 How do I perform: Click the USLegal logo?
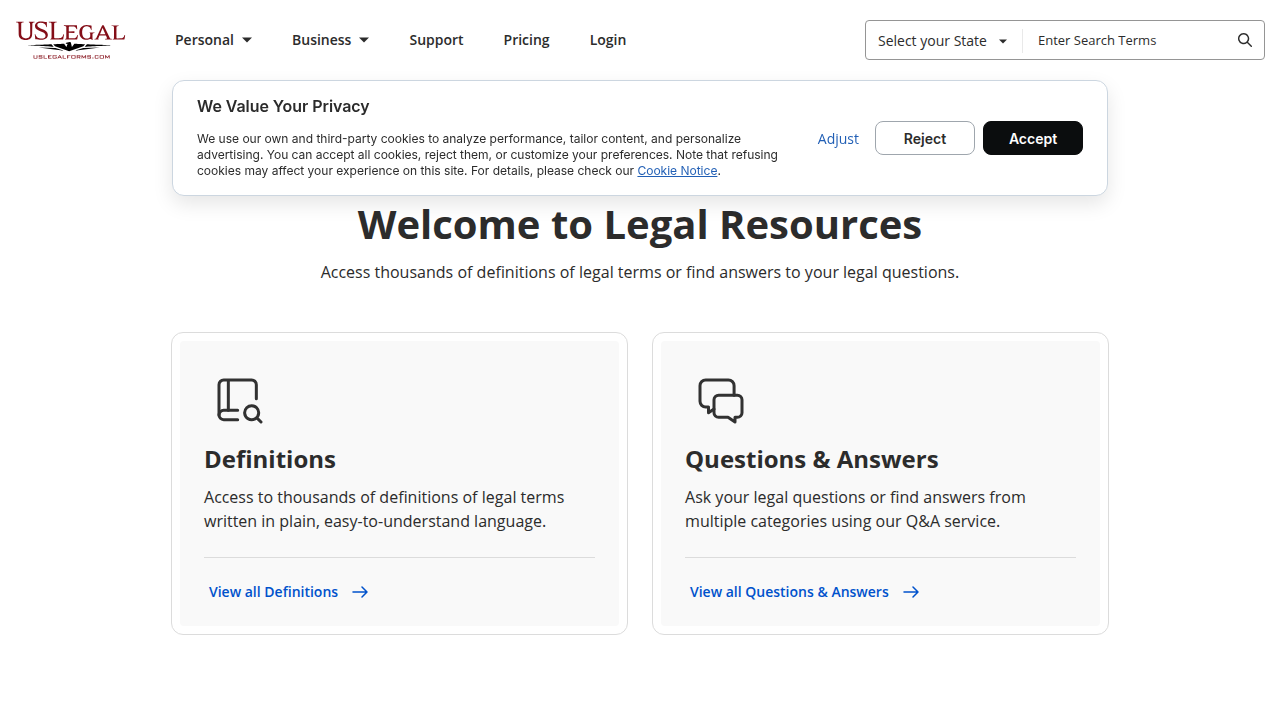coord(70,40)
